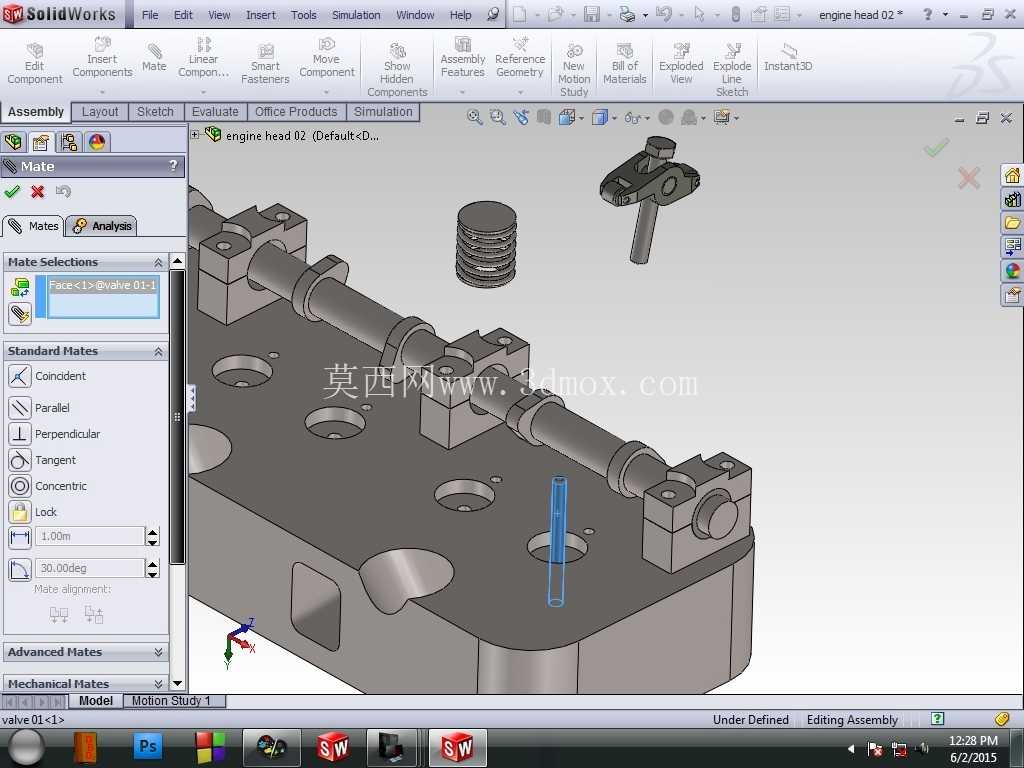This screenshot has width=1024, height=768.
Task: Switch to the Evaluate tab
Action: coord(215,112)
